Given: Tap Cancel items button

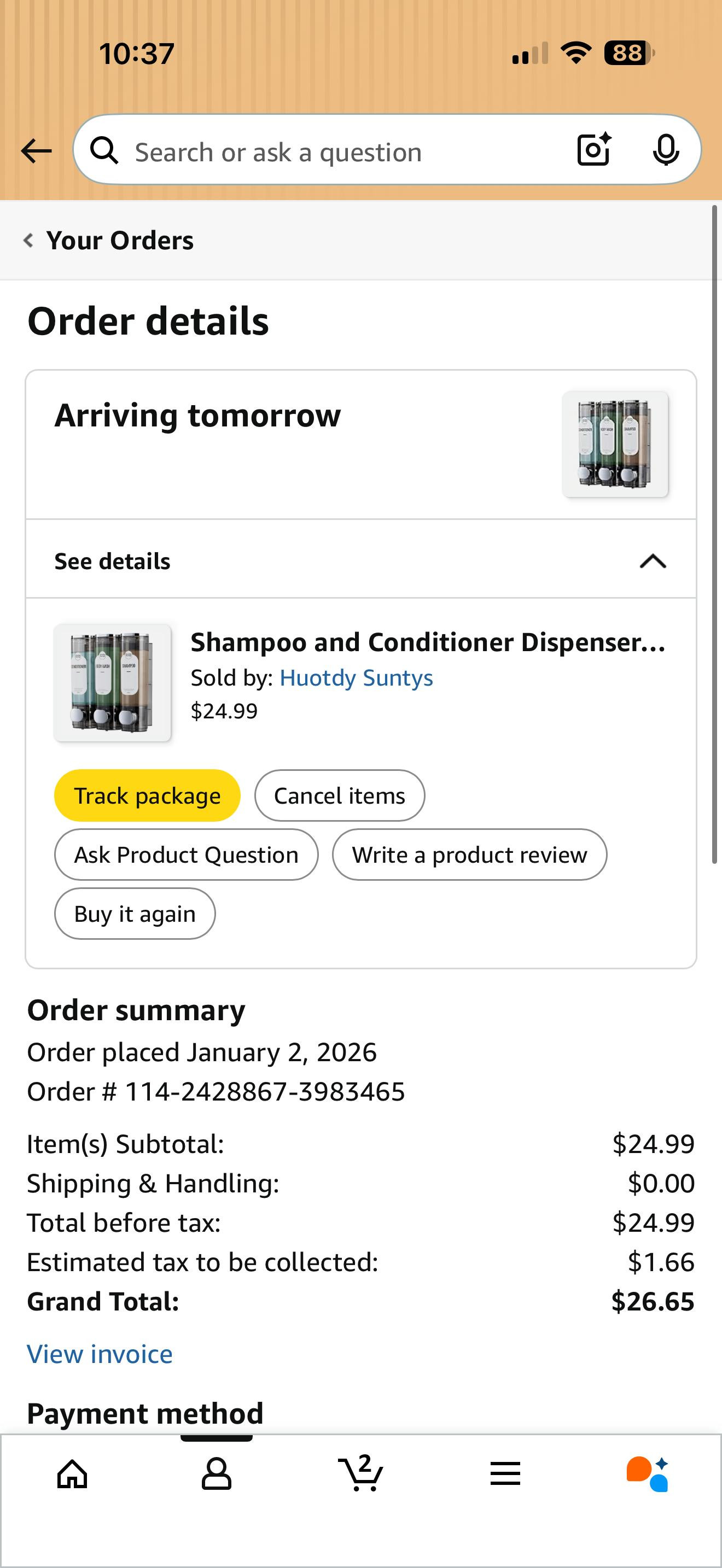Looking at the screenshot, I should pyautogui.click(x=339, y=795).
